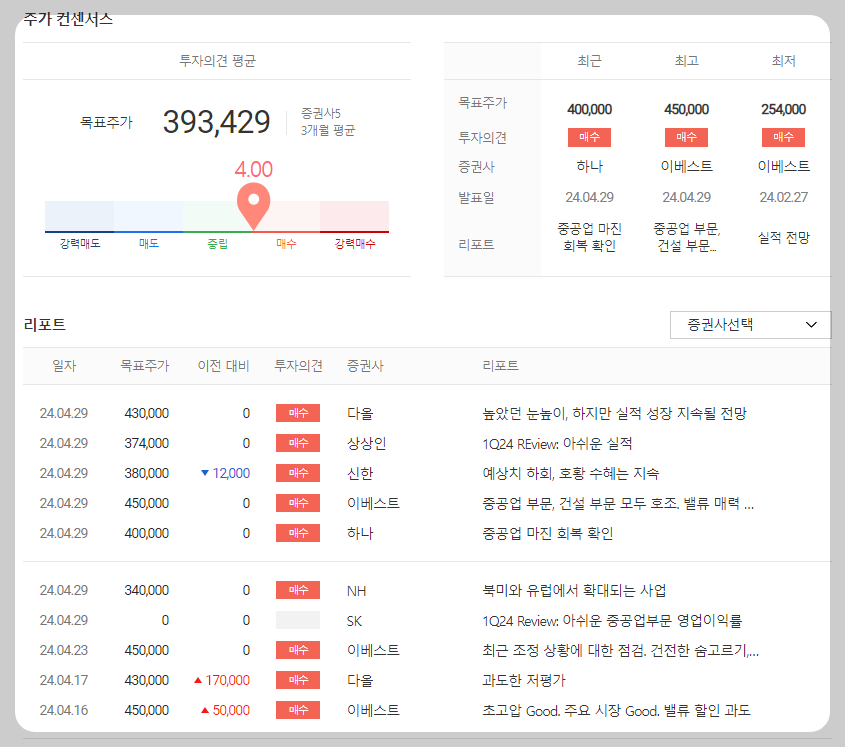Click 상상인 broker name in report table
Screen dimensions: 845x747
(366, 444)
